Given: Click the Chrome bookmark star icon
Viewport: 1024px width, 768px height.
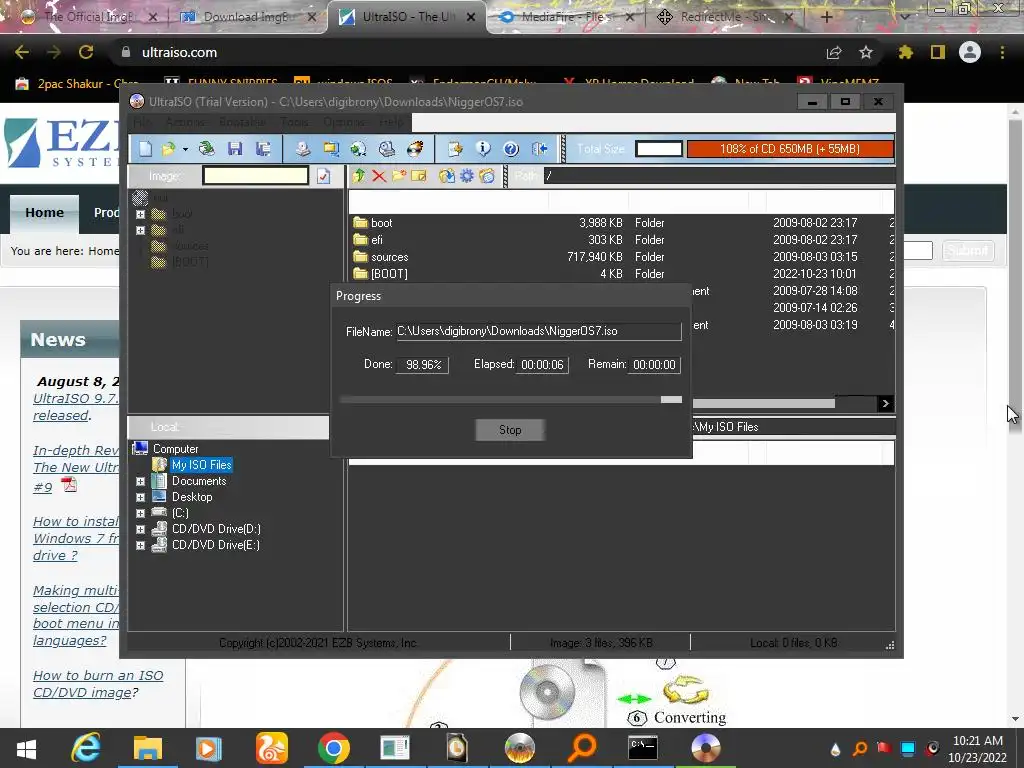Looking at the screenshot, I should (866, 52).
